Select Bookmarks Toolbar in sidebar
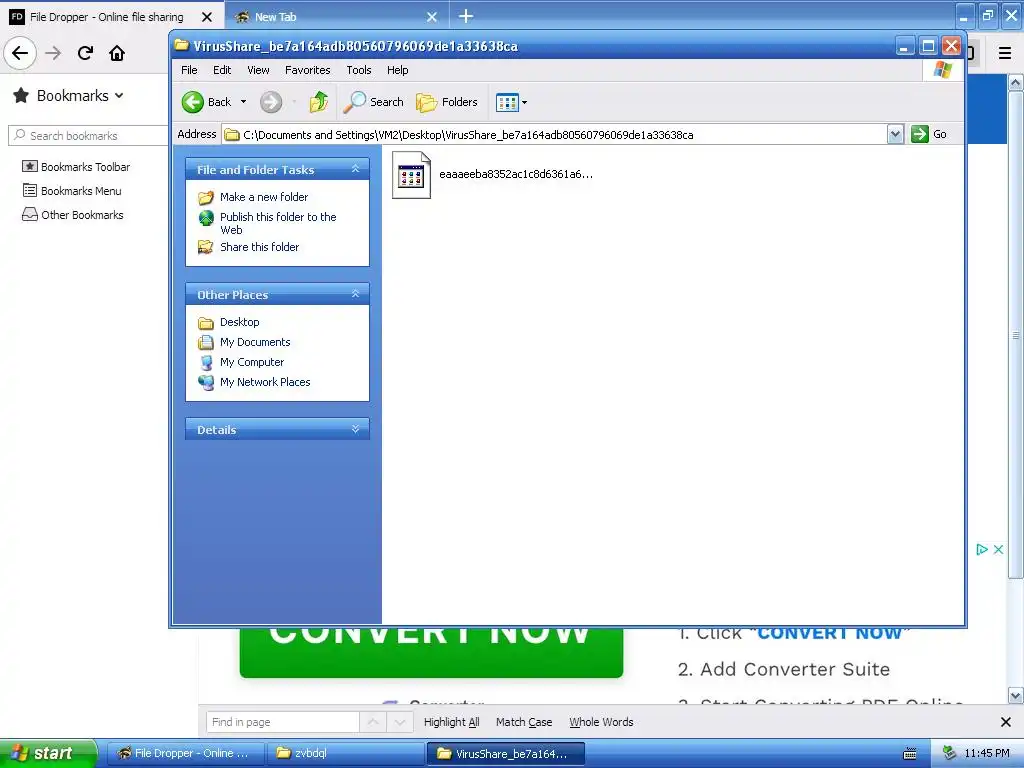1024x768 pixels. click(76, 167)
